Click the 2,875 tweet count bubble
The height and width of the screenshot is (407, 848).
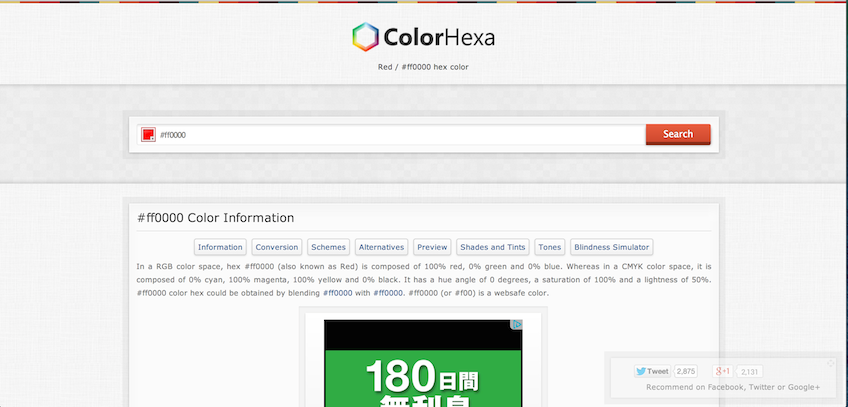[686, 371]
